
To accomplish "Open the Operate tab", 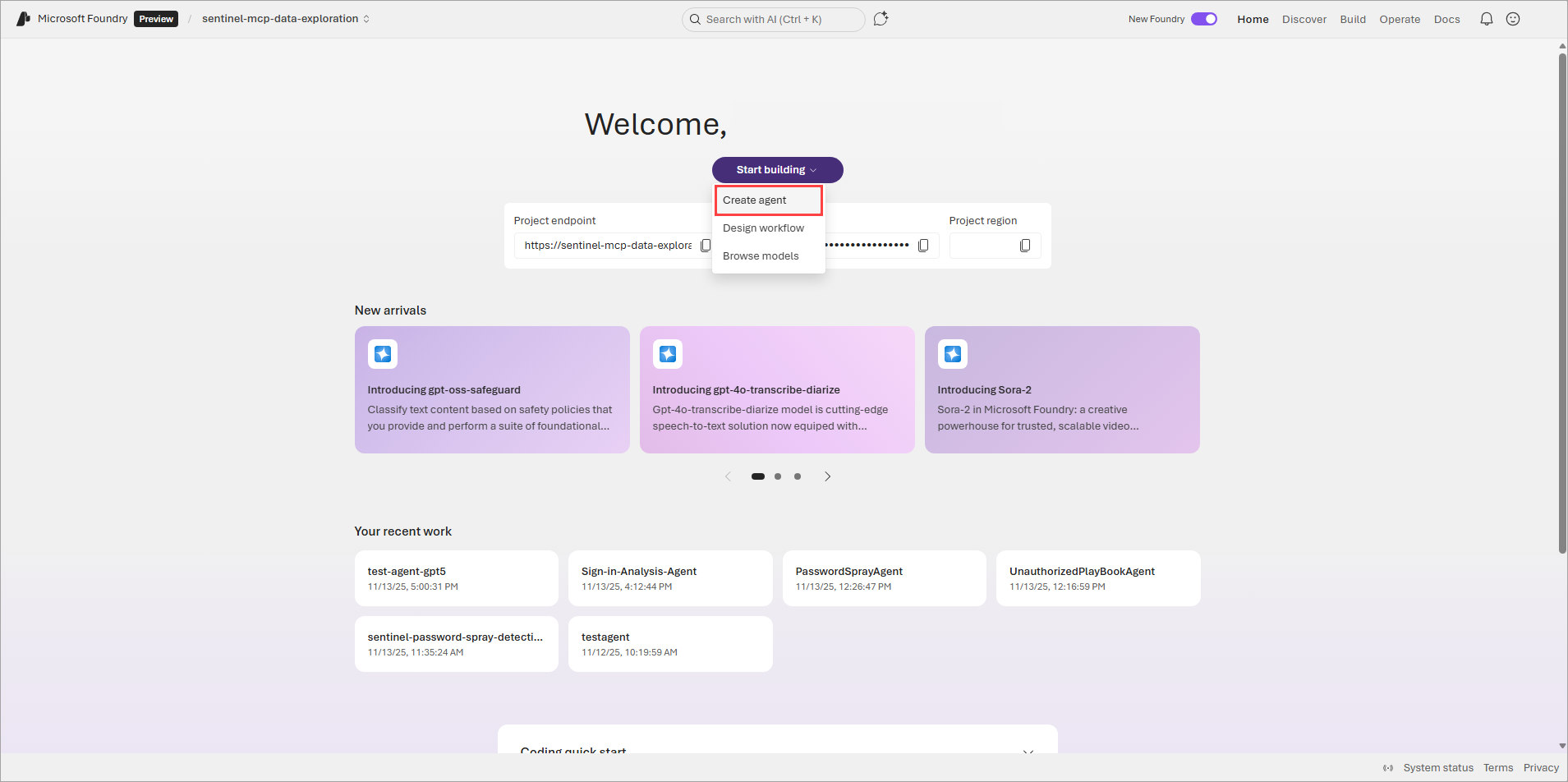I will point(1400,19).
